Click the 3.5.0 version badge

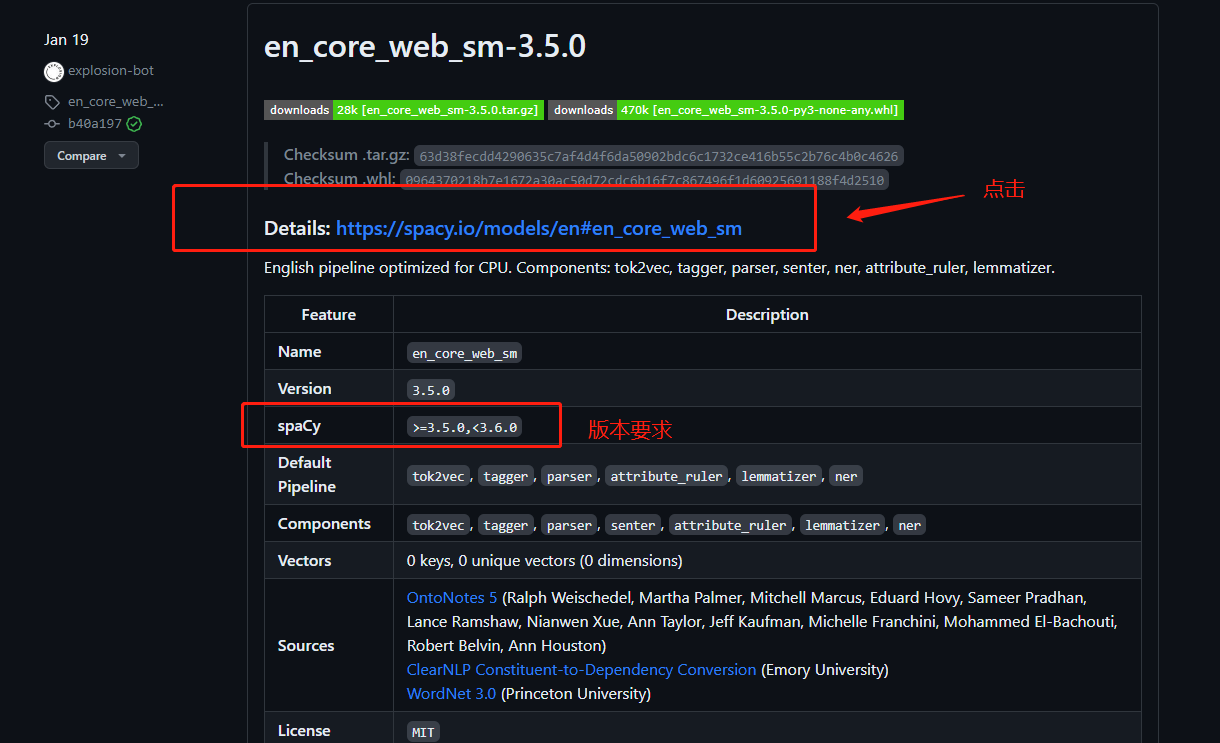(x=430, y=389)
